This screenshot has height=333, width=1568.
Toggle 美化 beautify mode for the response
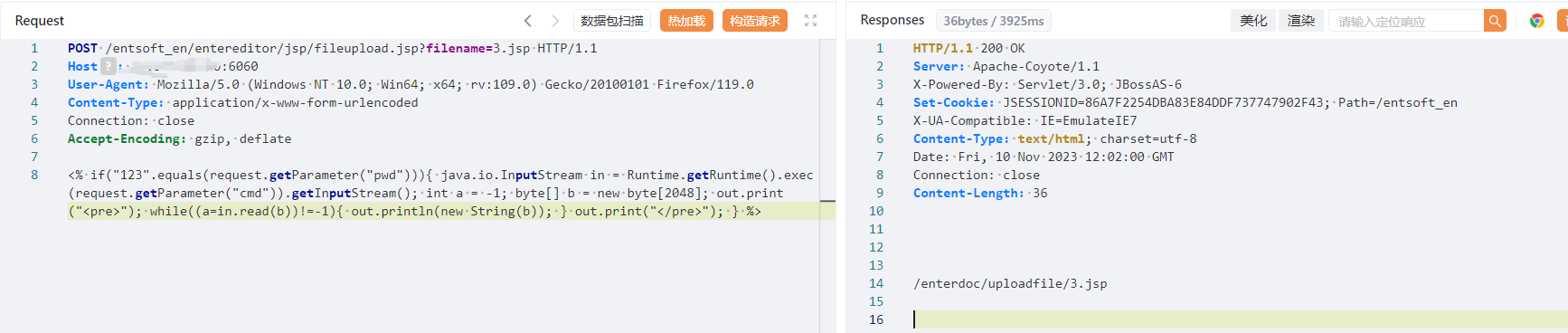tap(1253, 21)
